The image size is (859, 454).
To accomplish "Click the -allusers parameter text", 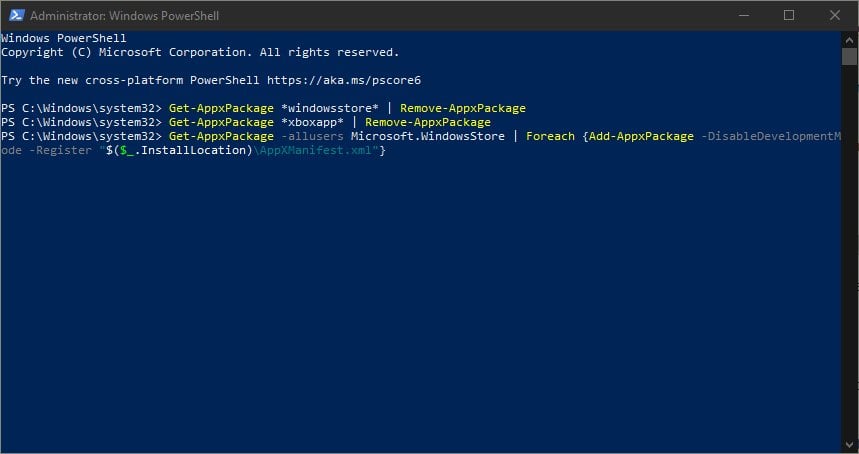I will 316,136.
